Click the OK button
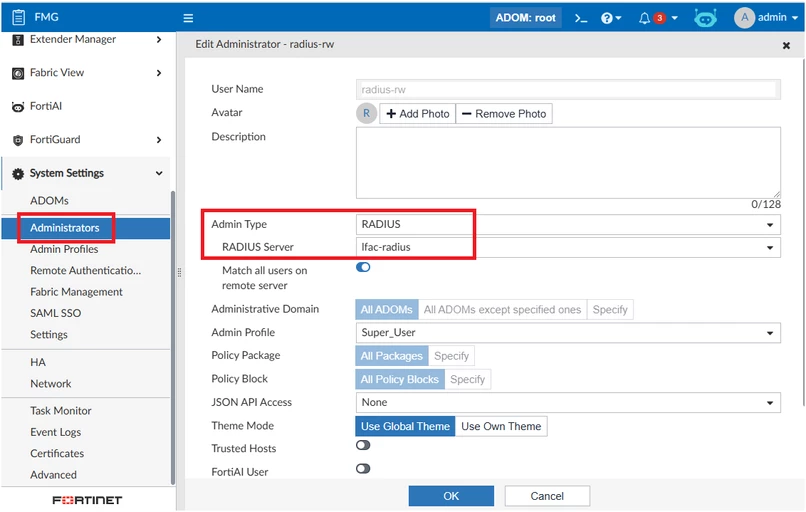The width and height of the screenshot is (806, 512). 451,496
